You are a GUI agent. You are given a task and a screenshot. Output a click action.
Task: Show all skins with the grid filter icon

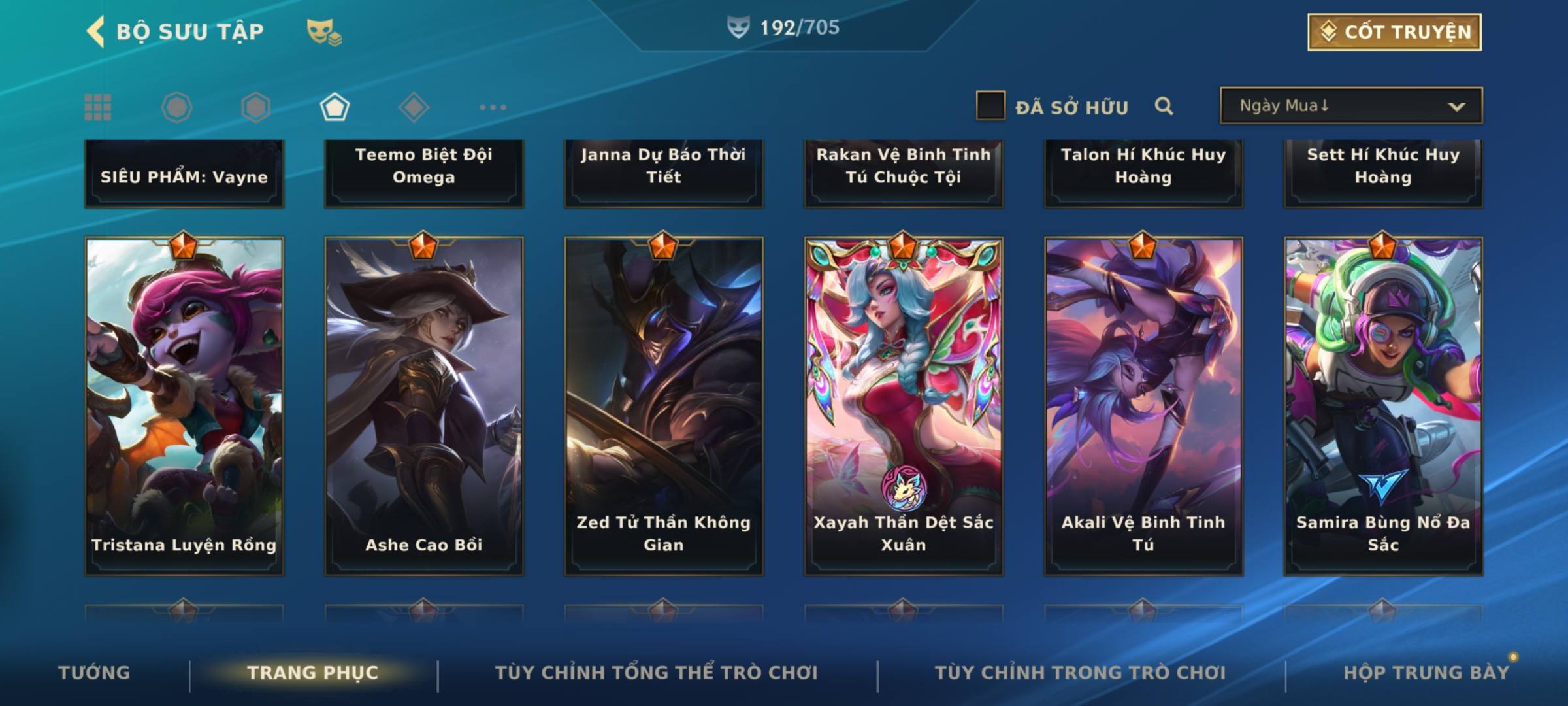tap(98, 107)
